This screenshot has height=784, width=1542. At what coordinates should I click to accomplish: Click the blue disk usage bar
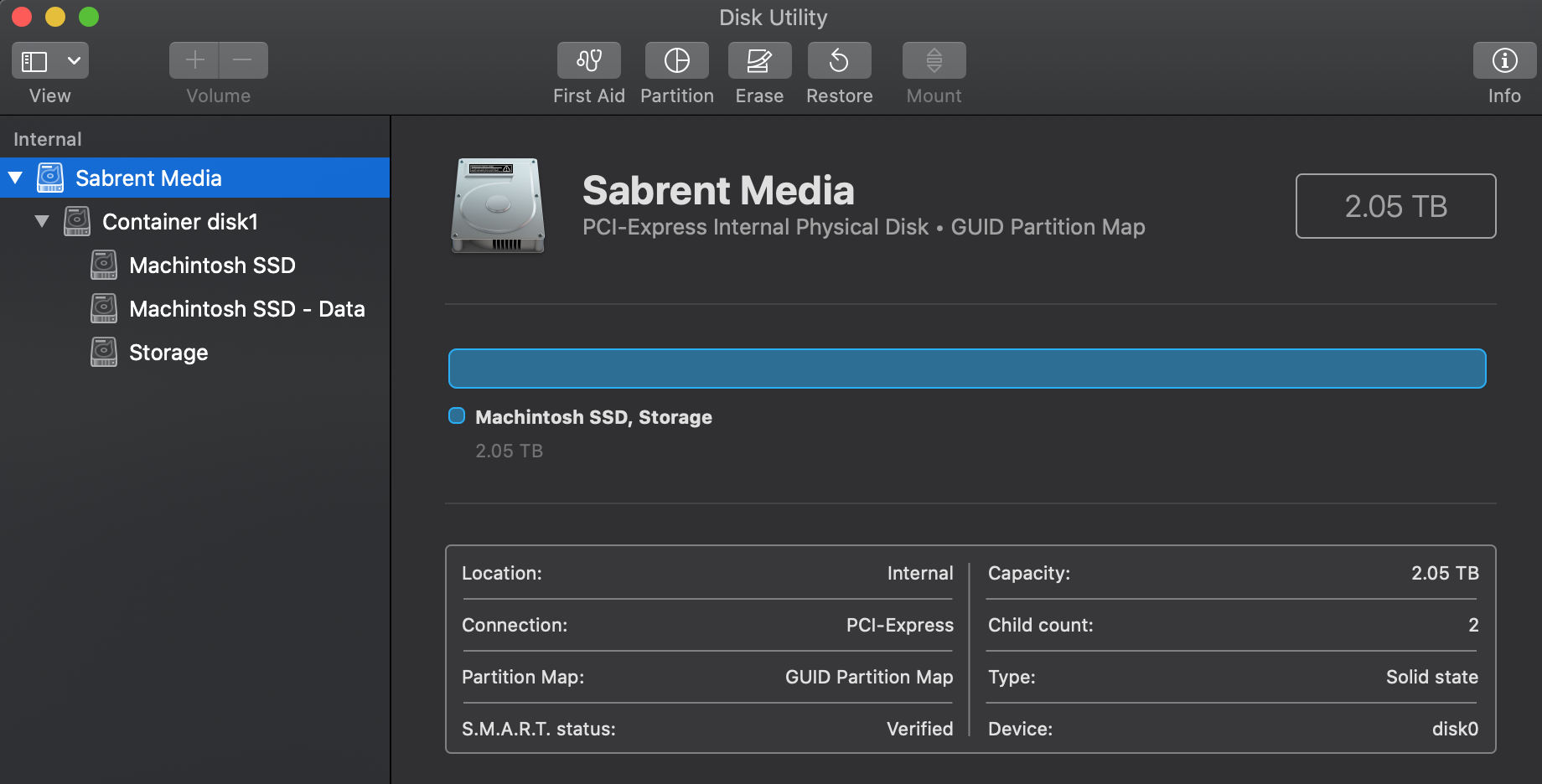(966, 369)
